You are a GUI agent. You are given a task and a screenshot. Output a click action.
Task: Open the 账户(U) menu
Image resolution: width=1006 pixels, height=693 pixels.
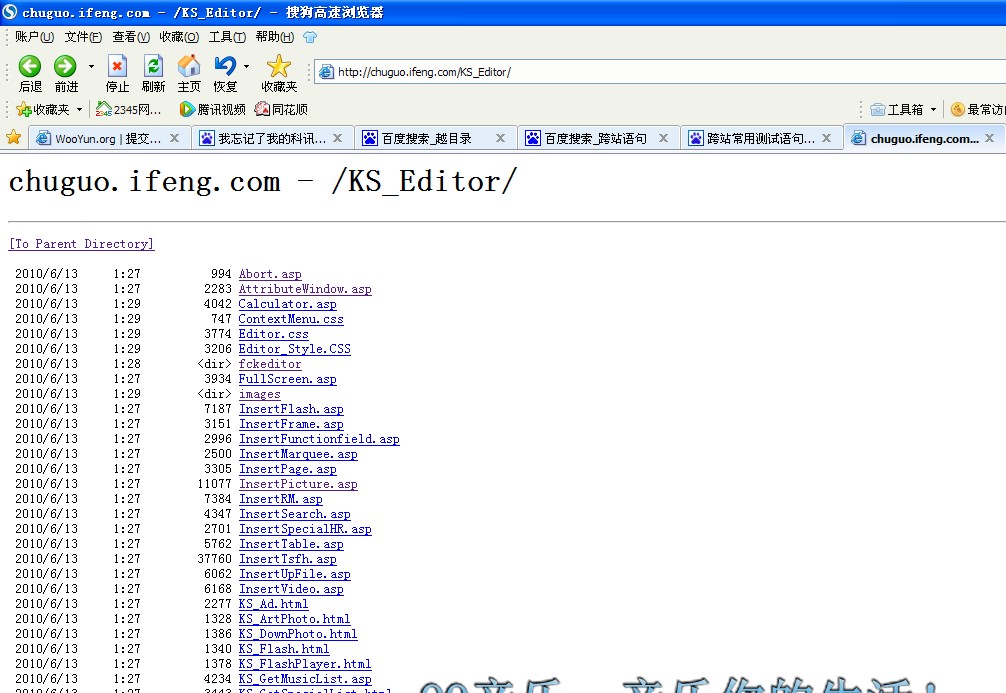[x=35, y=37]
